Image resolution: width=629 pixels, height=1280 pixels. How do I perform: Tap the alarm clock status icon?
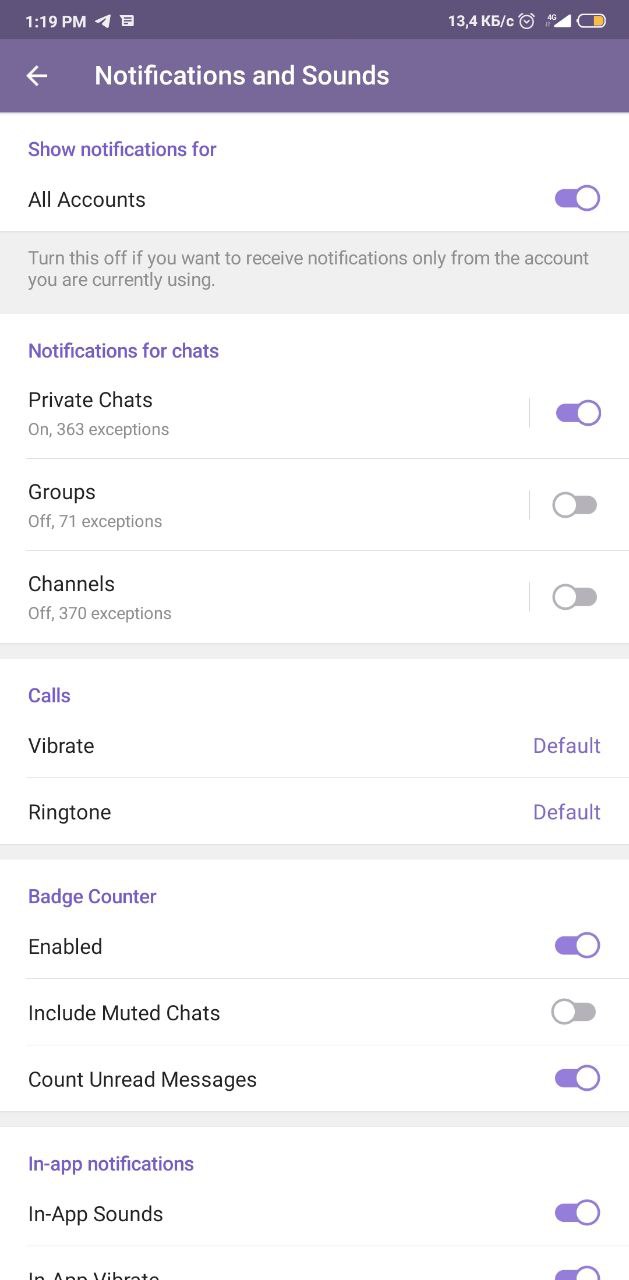527,20
